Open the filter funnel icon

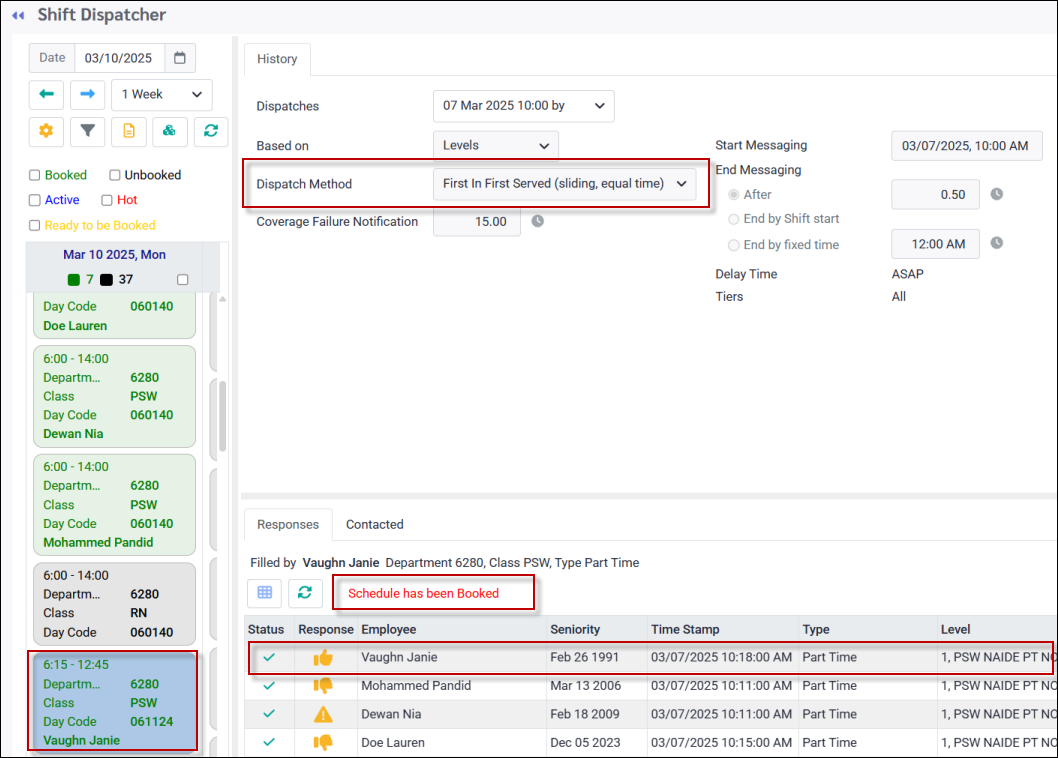click(x=87, y=130)
